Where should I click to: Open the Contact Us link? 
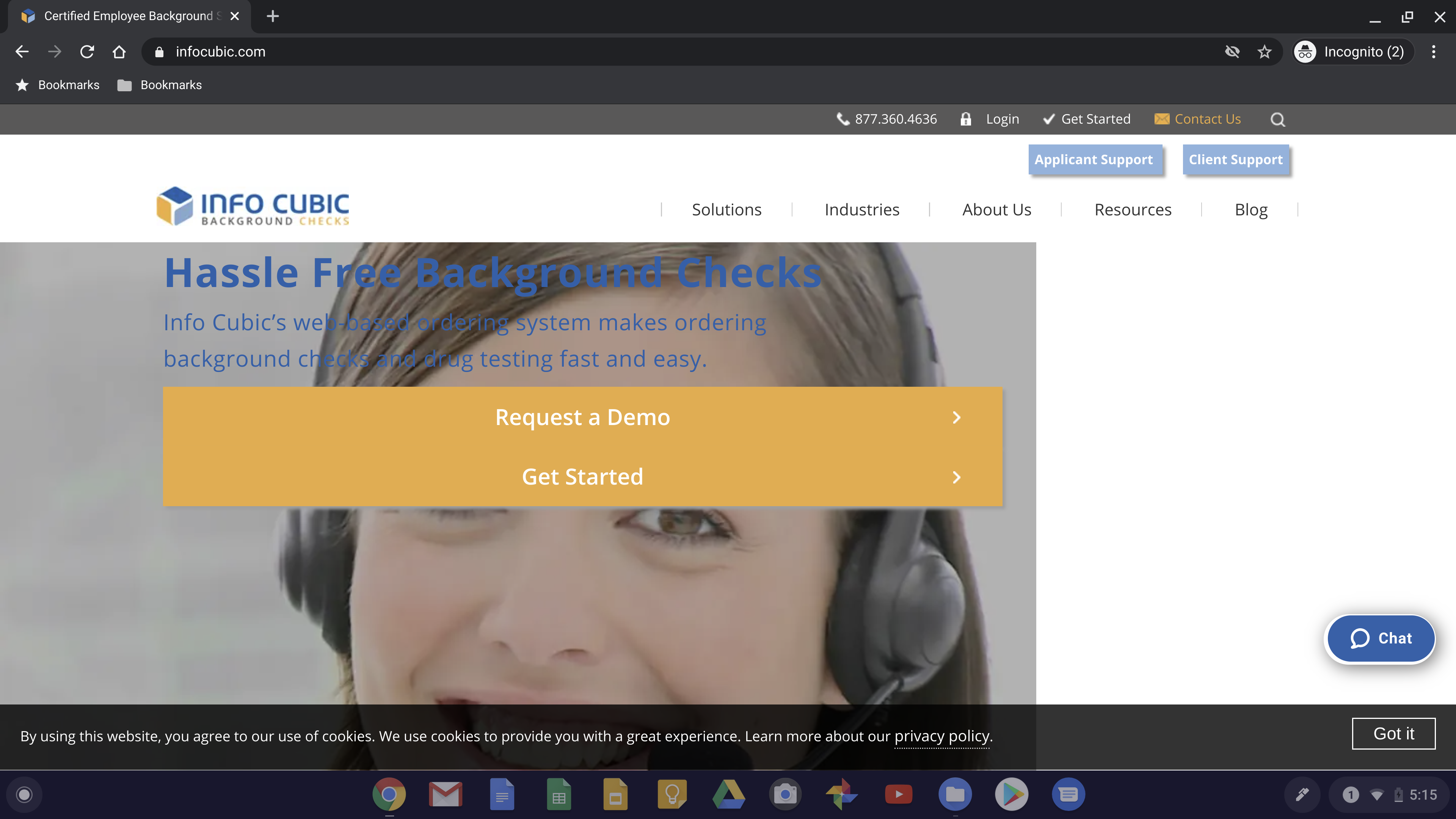(x=1198, y=119)
